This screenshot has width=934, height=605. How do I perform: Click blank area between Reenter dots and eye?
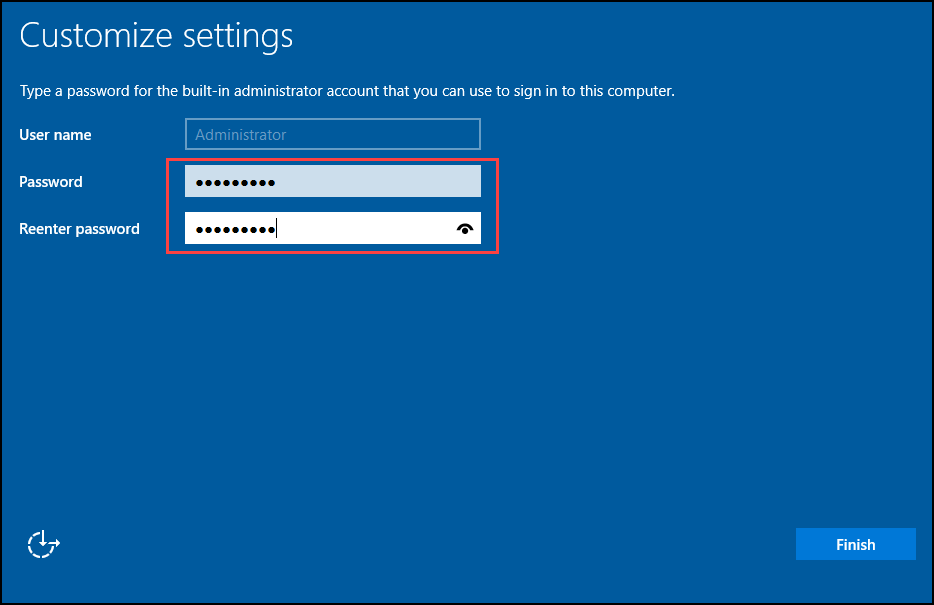click(365, 228)
